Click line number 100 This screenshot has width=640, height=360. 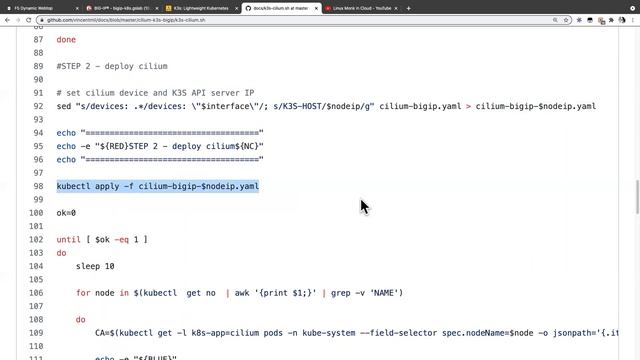point(36,213)
